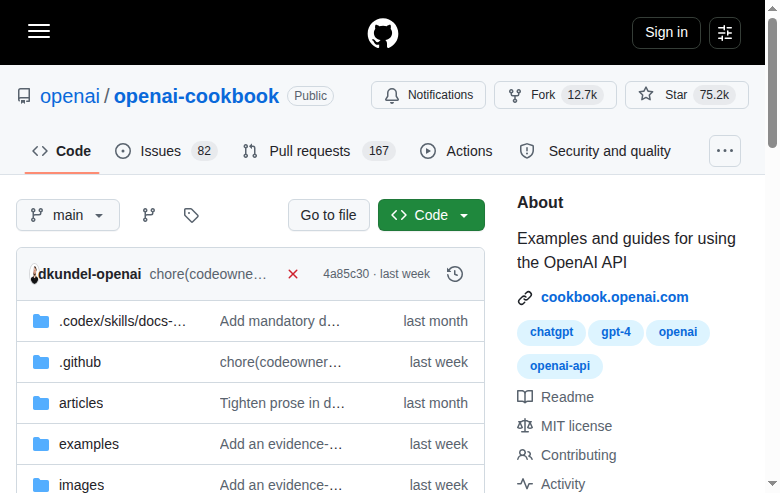
Task: Select the openai-api topic tag
Action: pyautogui.click(x=560, y=366)
